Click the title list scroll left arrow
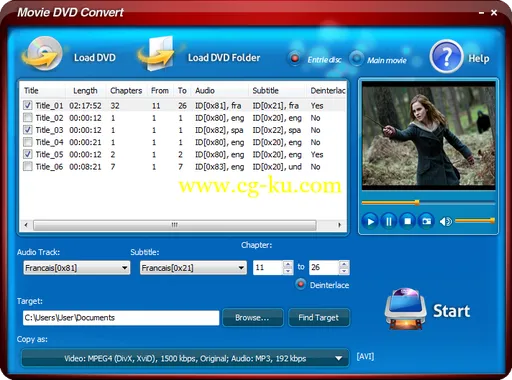Viewport: 512px width, 380px height. pyautogui.click(x=26, y=225)
